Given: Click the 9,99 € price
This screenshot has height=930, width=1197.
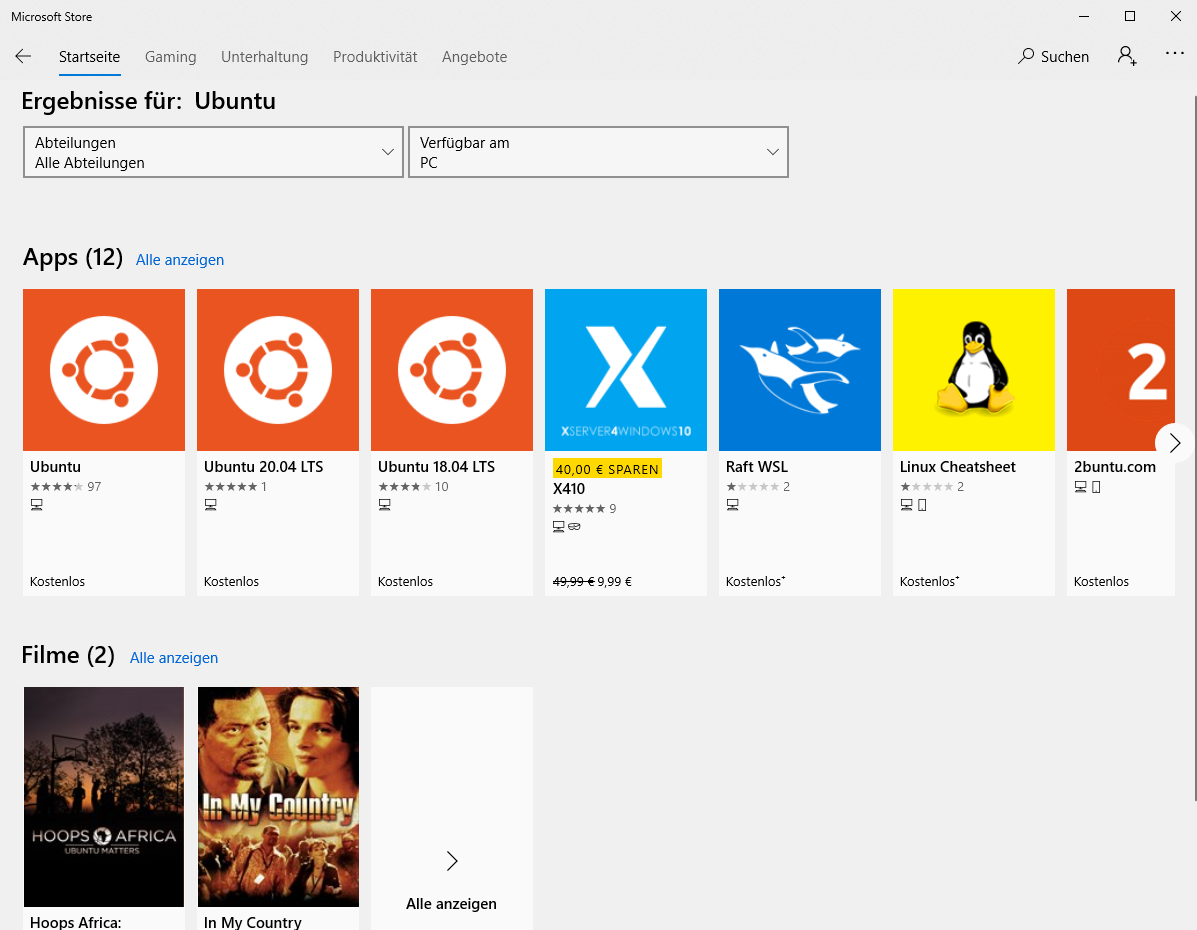Looking at the screenshot, I should click(x=615, y=582).
